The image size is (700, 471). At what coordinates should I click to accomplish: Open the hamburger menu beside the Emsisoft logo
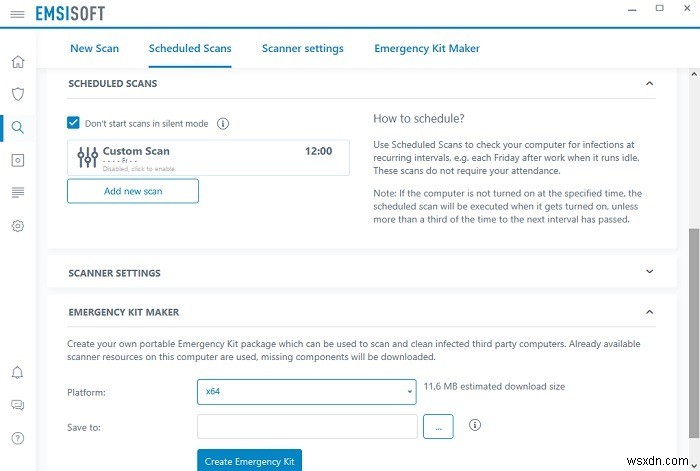pos(17,14)
